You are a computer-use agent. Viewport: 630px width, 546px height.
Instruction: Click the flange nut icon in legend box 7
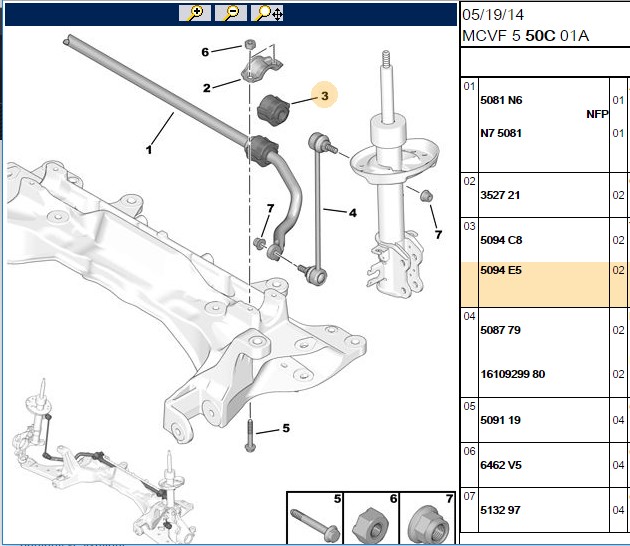(428, 524)
